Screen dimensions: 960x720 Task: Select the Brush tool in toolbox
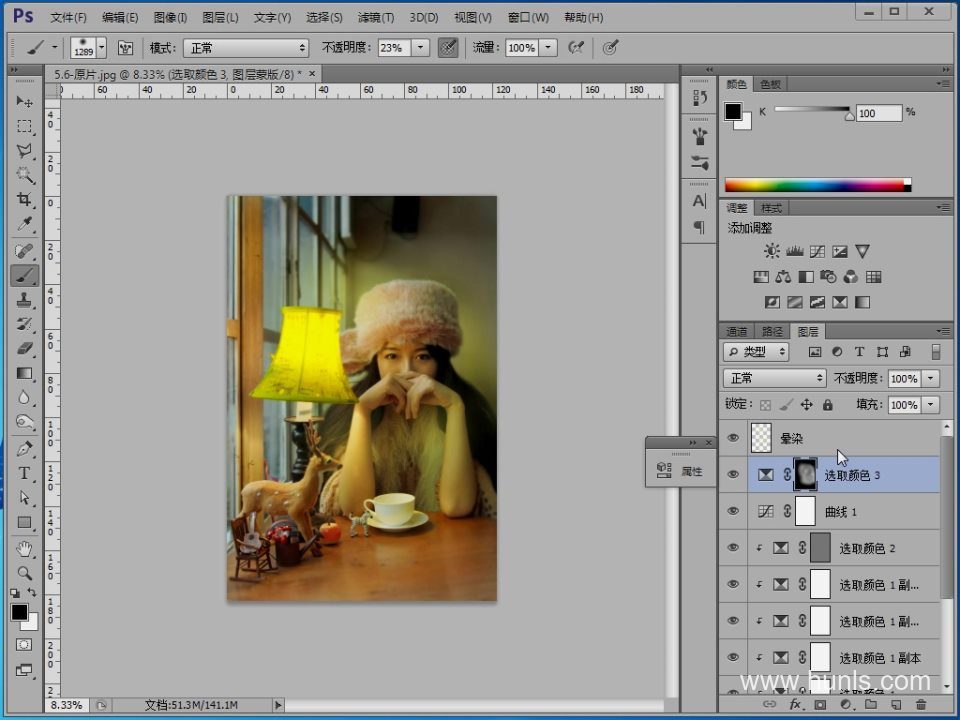(x=24, y=276)
